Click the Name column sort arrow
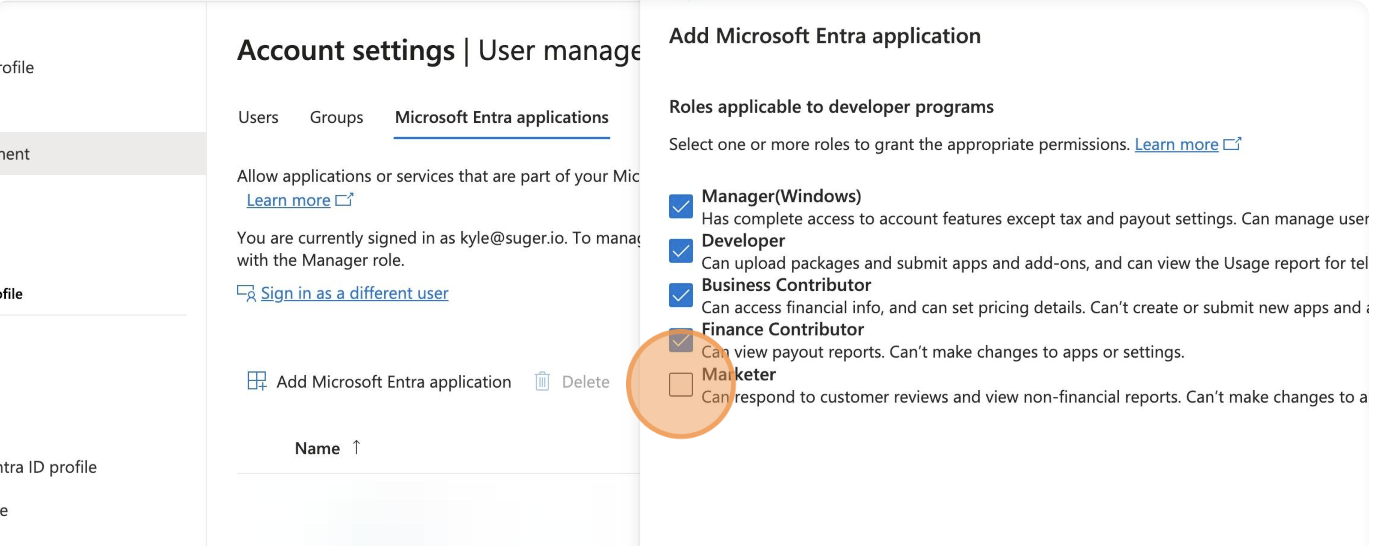Image resolution: width=1374 pixels, height=546 pixels. [356, 447]
